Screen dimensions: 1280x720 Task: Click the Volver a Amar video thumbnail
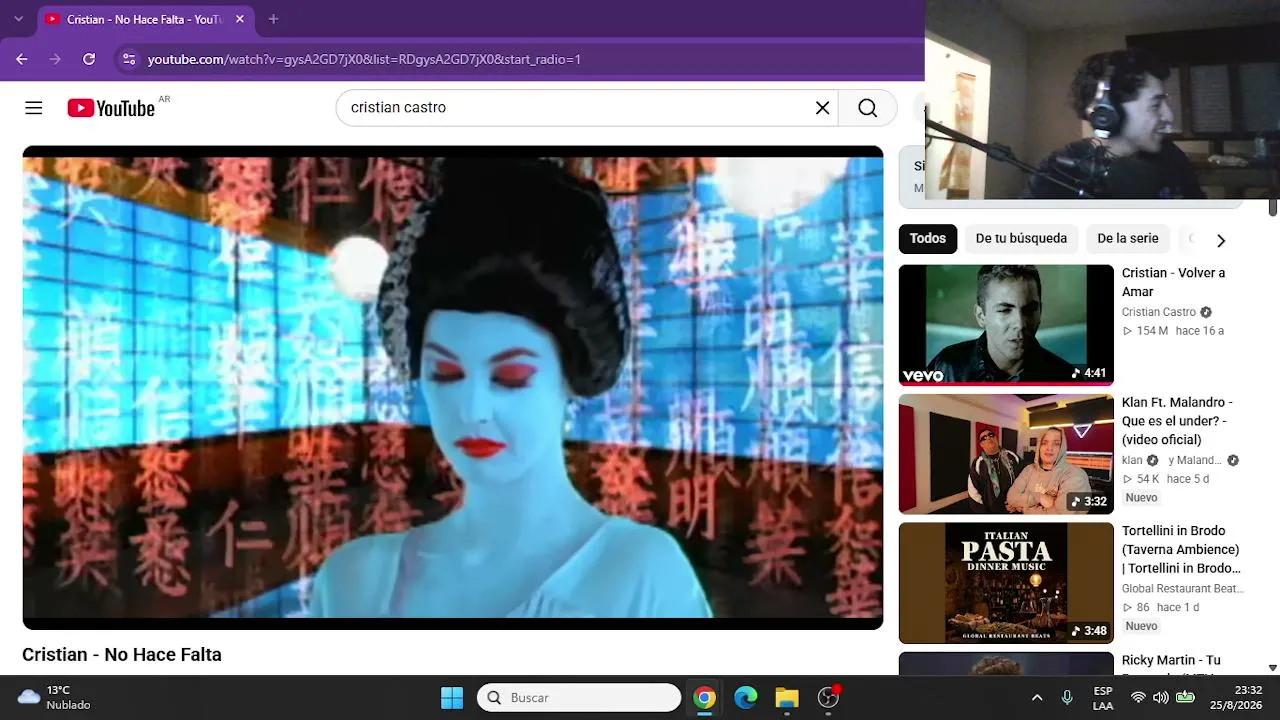1006,325
